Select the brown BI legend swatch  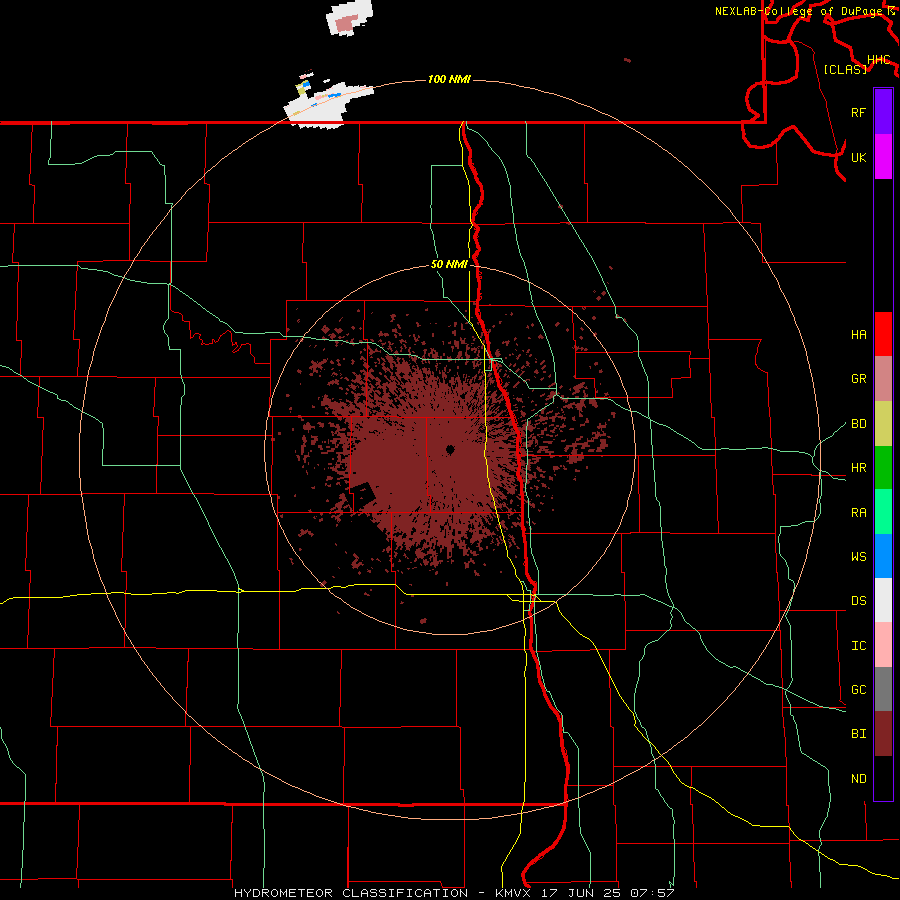pos(883,734)
